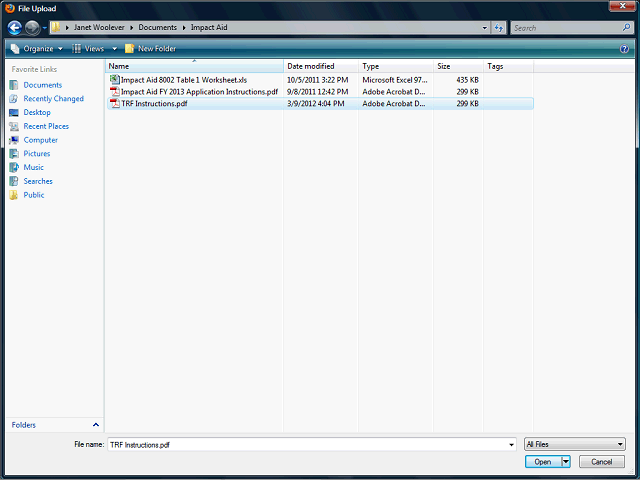Click the Public folder sidebar icon
This screenshot has height=480, width=640.
14,195
